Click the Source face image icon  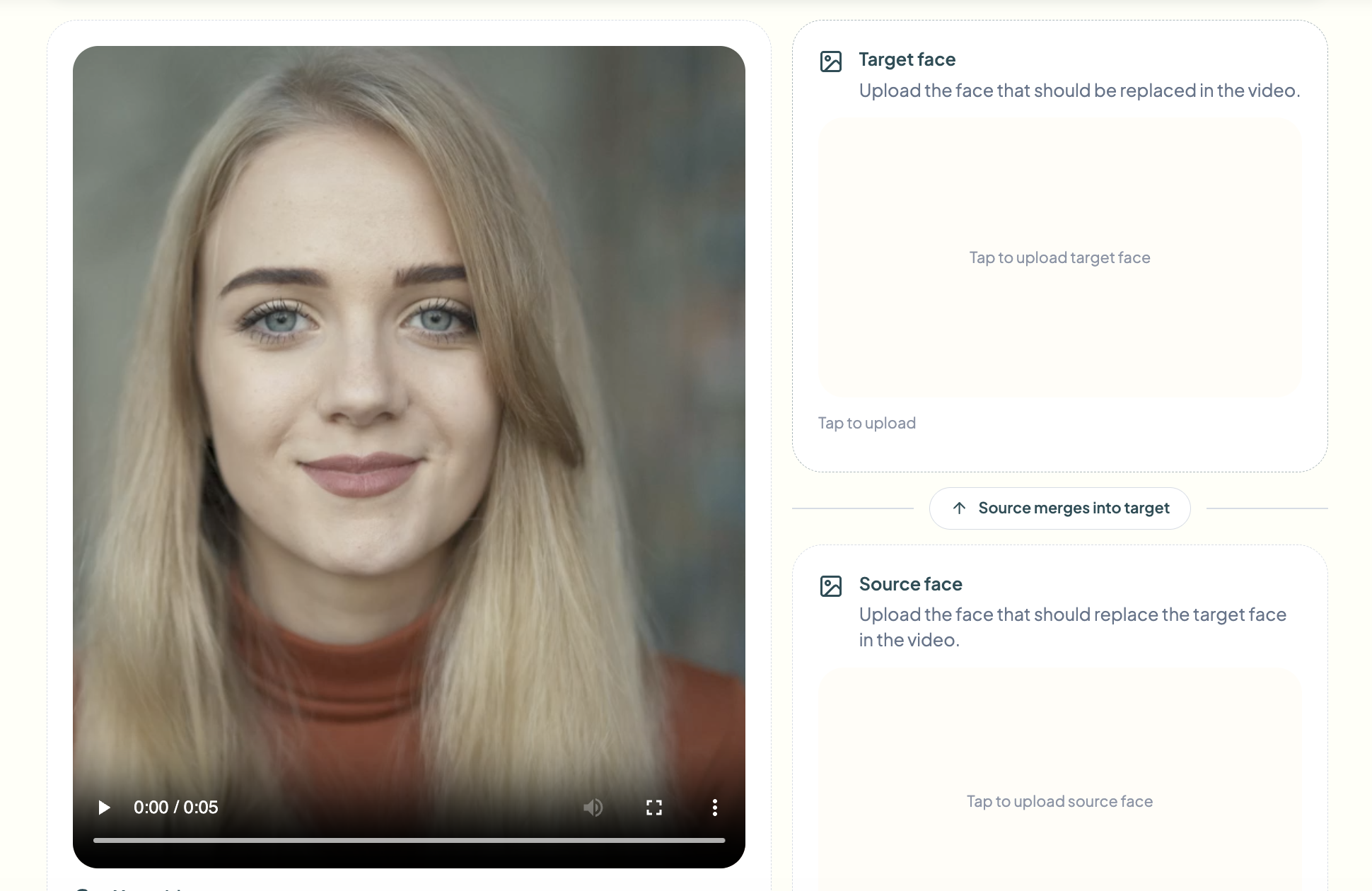pos(831,586)
